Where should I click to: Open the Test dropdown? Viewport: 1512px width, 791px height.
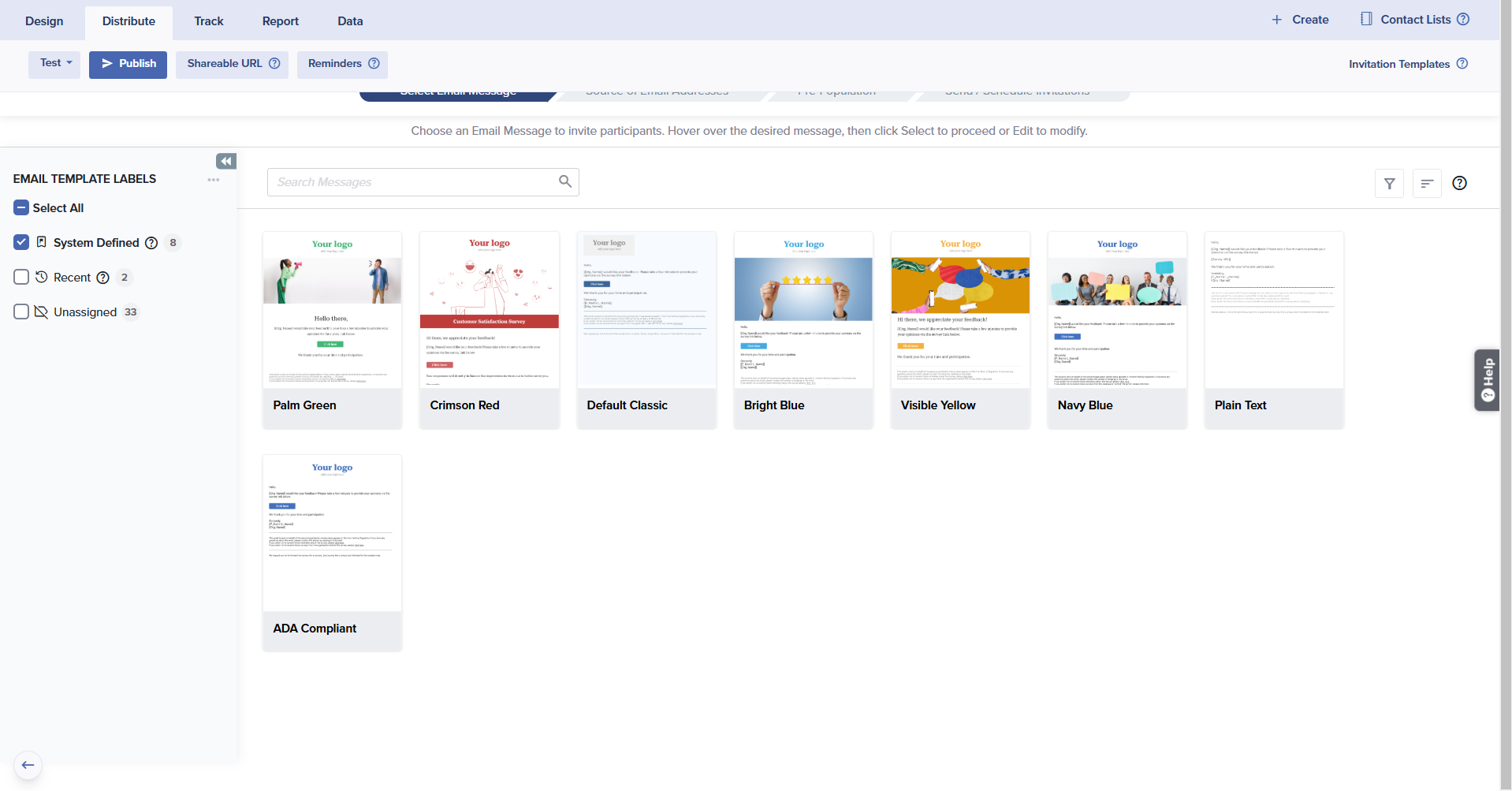(x=55, y=63)
